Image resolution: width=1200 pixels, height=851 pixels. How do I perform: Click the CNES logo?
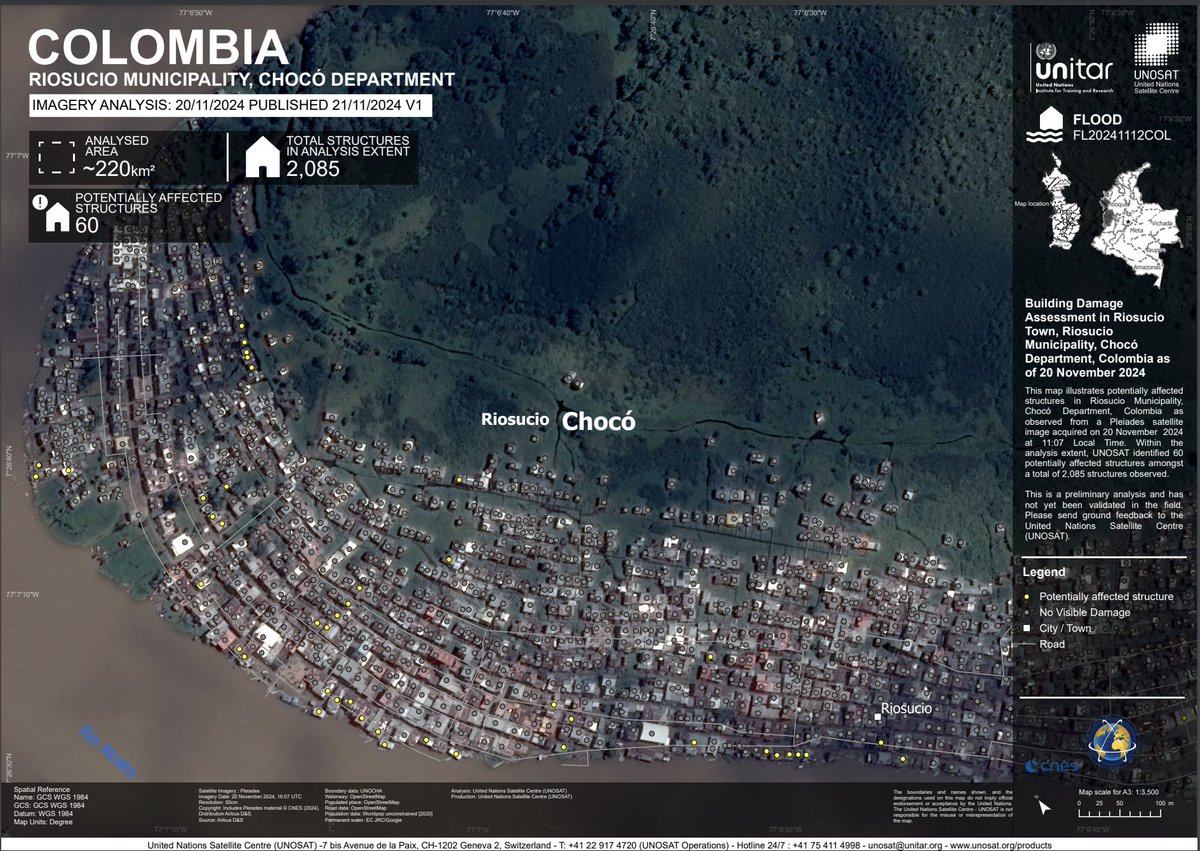(x=1051, y=765)
